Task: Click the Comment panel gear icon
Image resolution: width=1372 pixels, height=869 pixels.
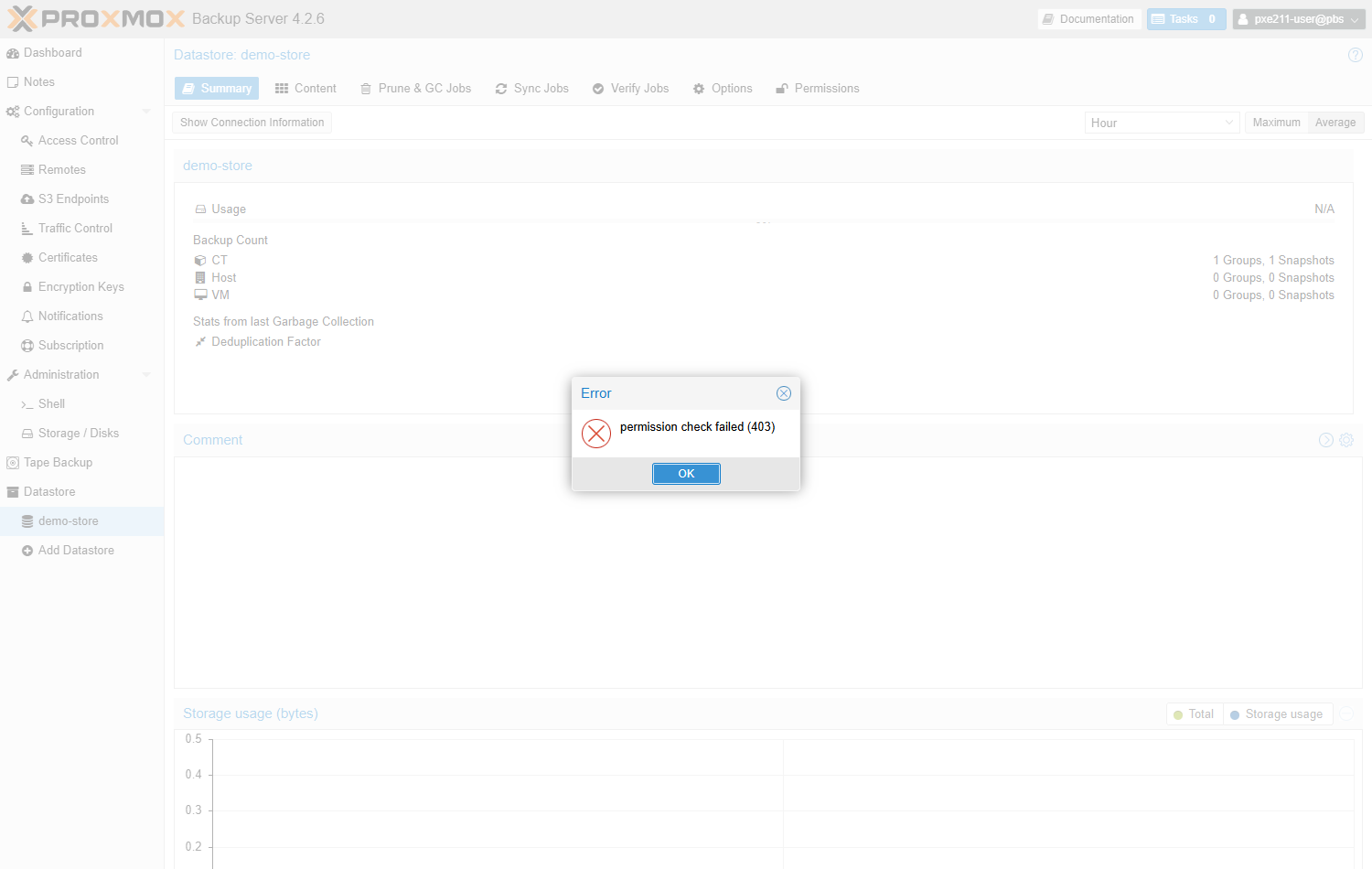Action: pyautogui.click(x=1346, y=440)
